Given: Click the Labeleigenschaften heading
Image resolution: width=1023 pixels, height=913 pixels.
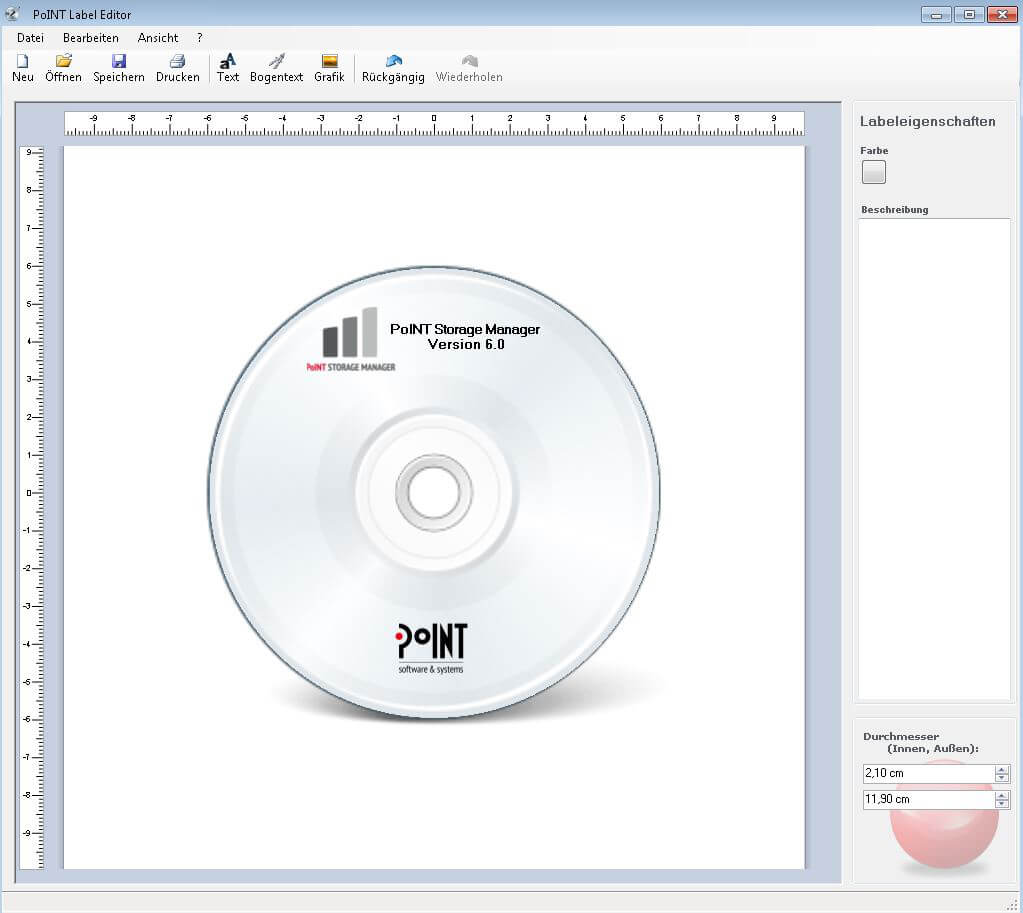Looking at the screenshot, I should pyautogui.click(x=928, y=121).
